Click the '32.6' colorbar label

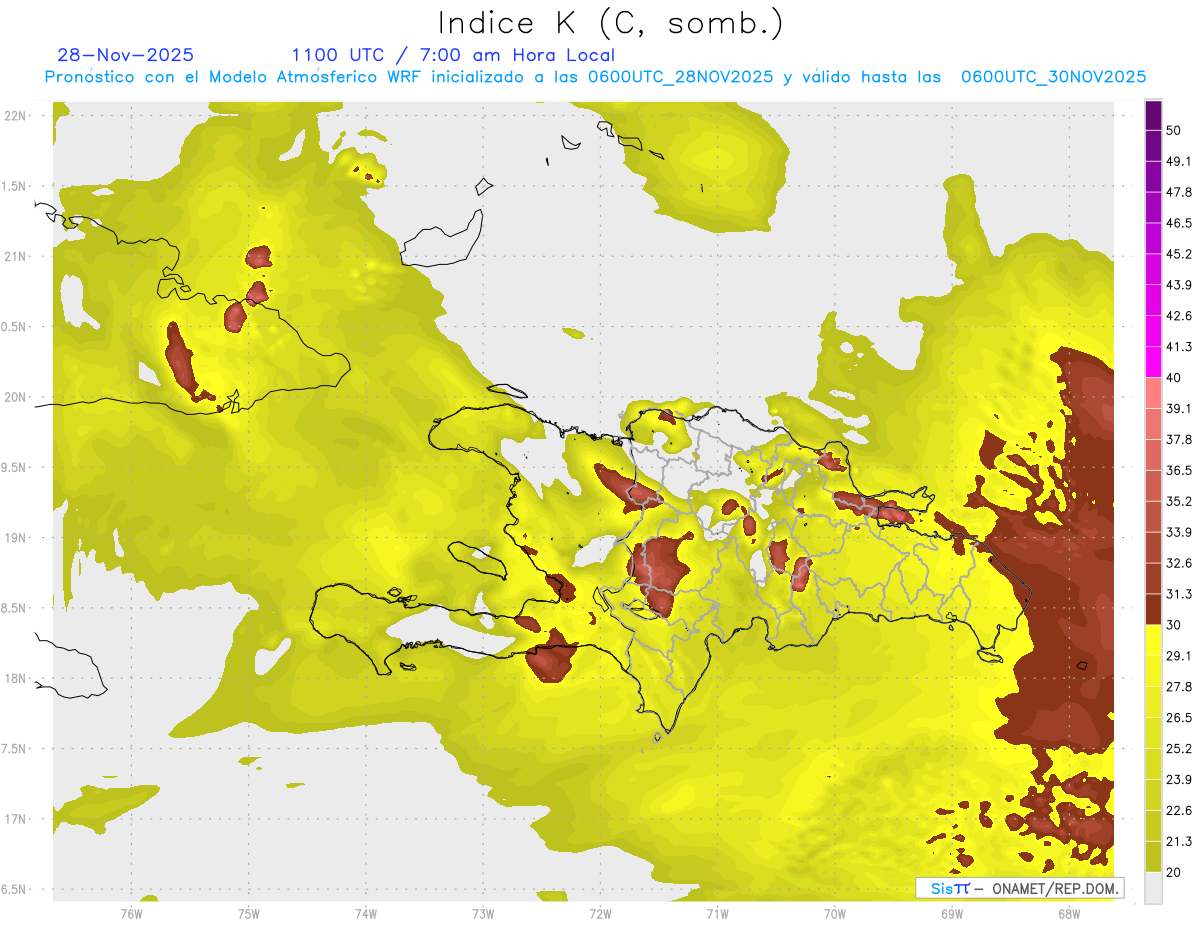(1179, 563)
